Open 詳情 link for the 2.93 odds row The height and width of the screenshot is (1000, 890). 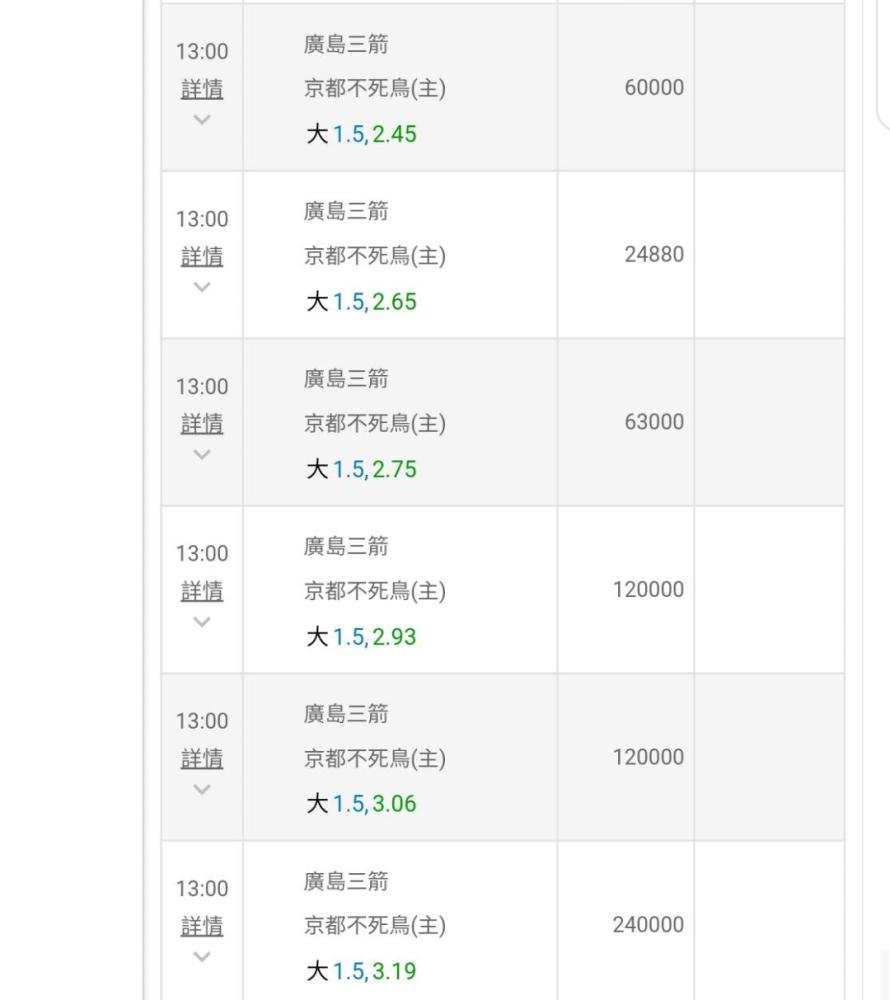point(202,592)
